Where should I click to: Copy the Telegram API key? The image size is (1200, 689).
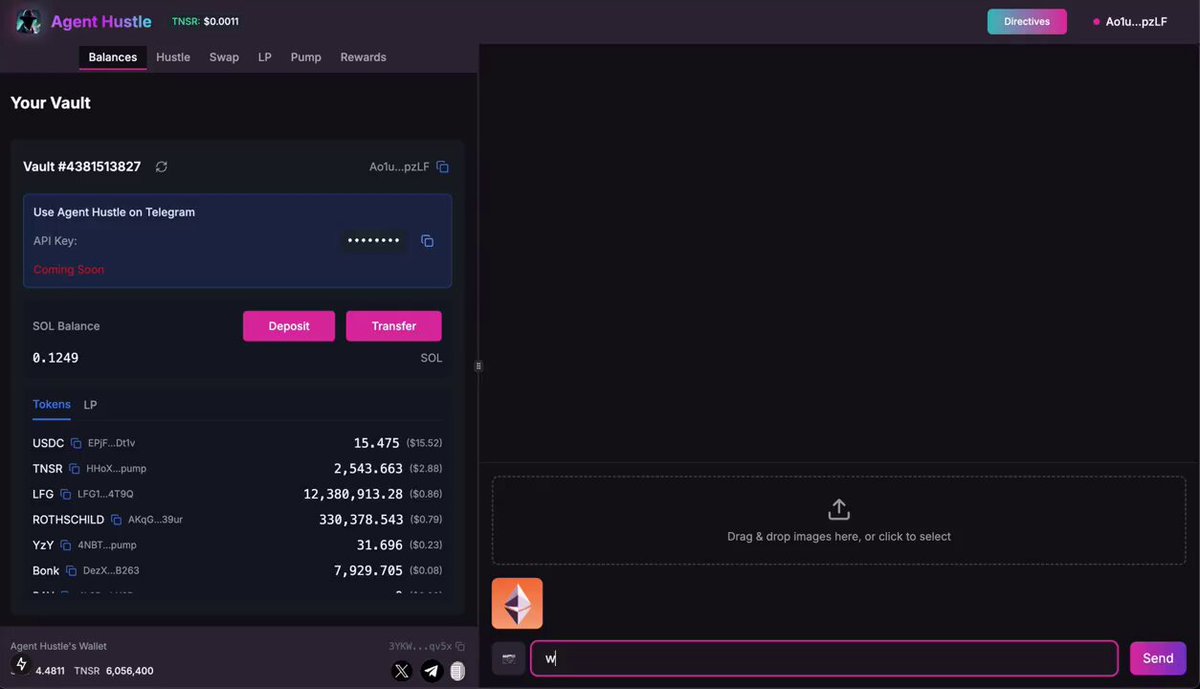(427, 241)
